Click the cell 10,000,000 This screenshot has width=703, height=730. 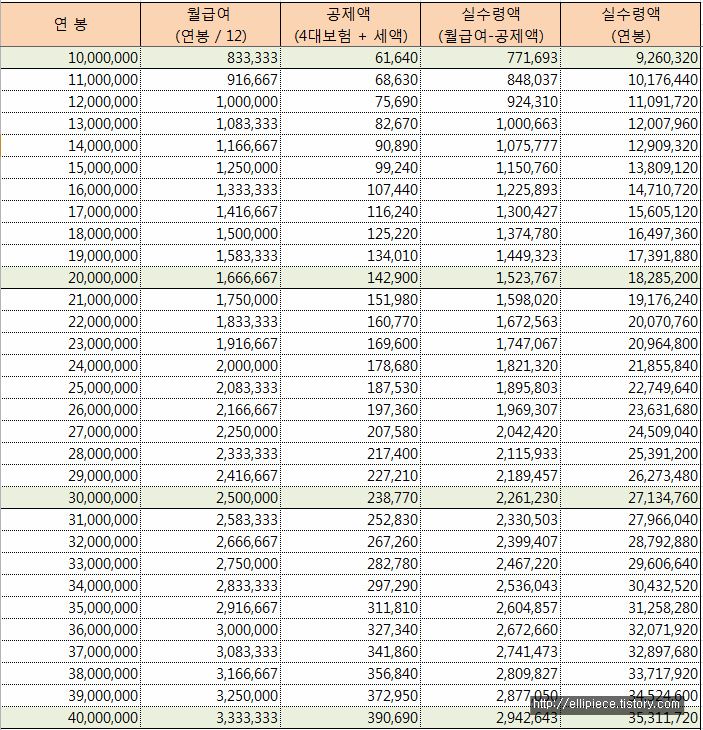70,58
